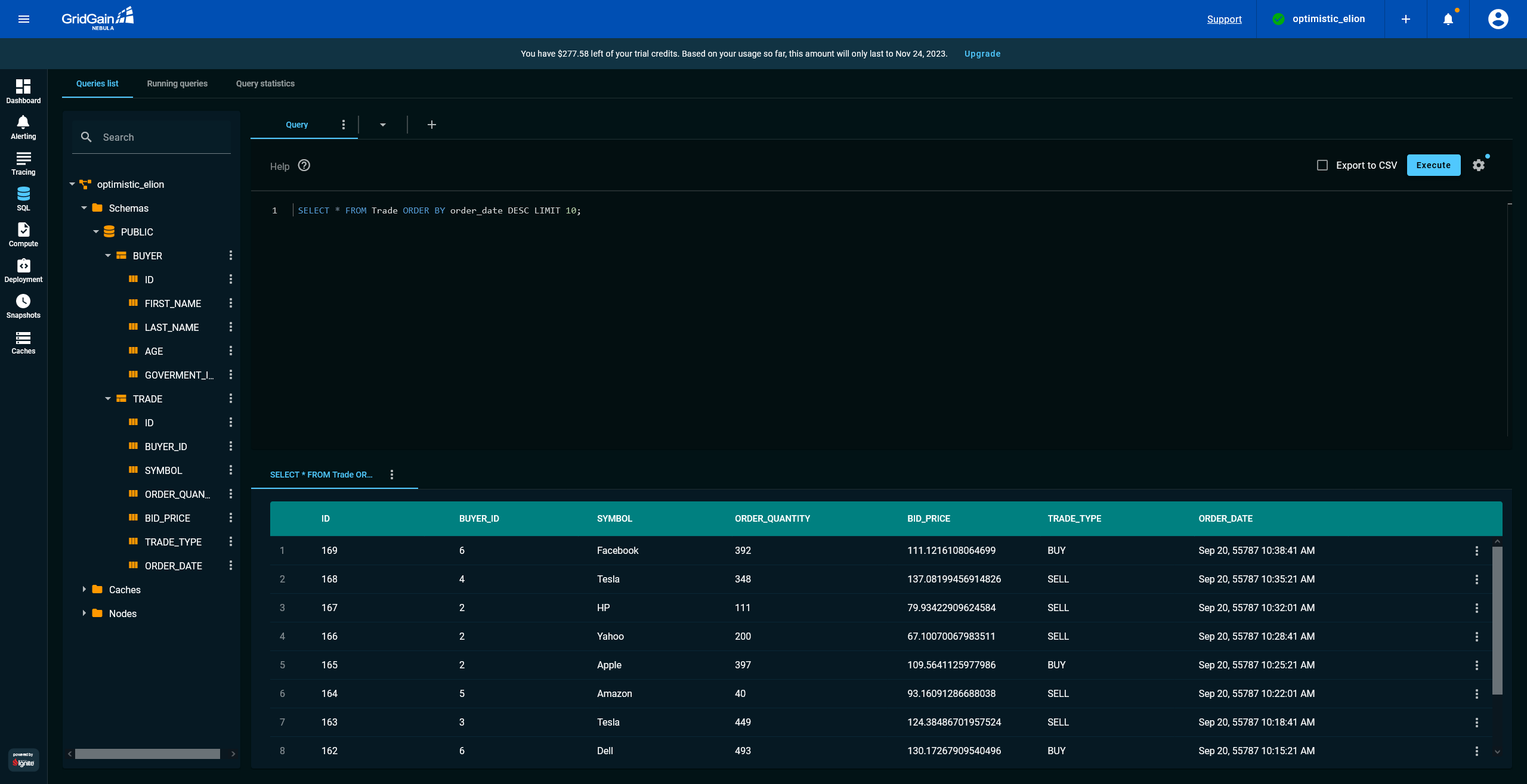Image resolution: width=1527 pixels, height=784 pixels.
Task: Open the user account avatar menu
Action: point(1498,19)
